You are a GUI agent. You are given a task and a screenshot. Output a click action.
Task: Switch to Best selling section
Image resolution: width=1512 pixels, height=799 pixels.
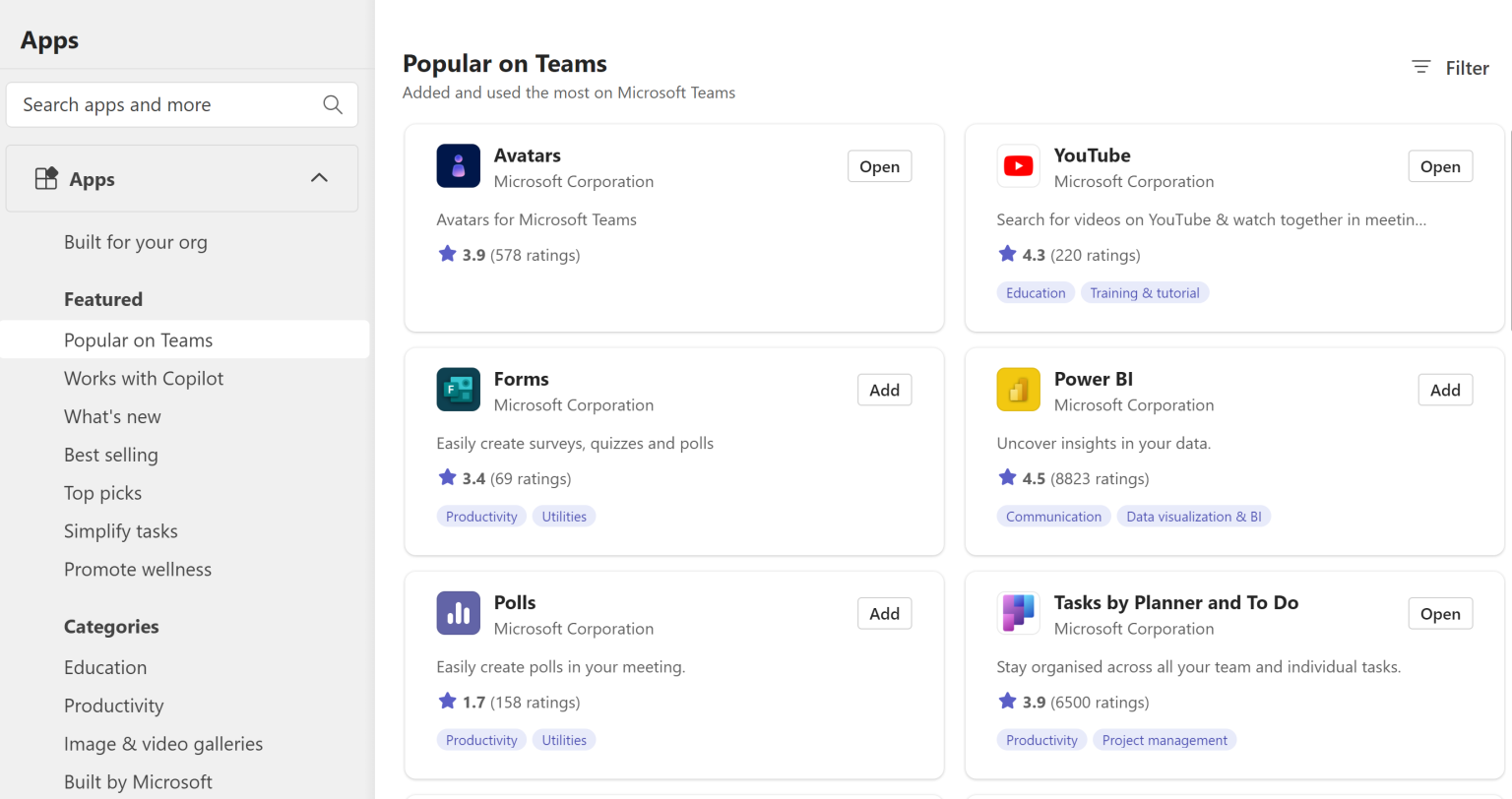110,455
